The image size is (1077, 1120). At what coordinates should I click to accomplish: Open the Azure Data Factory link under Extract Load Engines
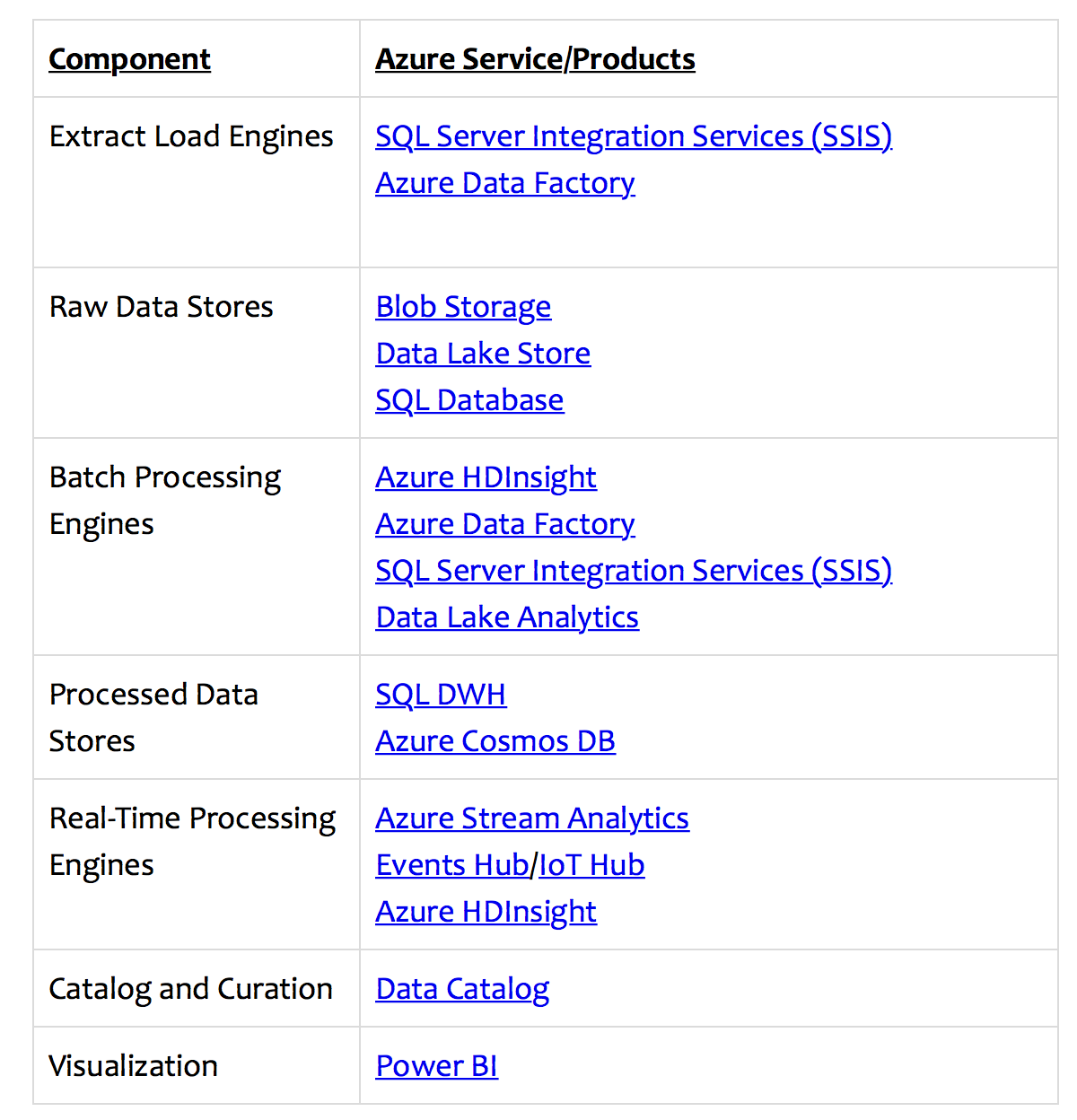(x=504, y=182)
